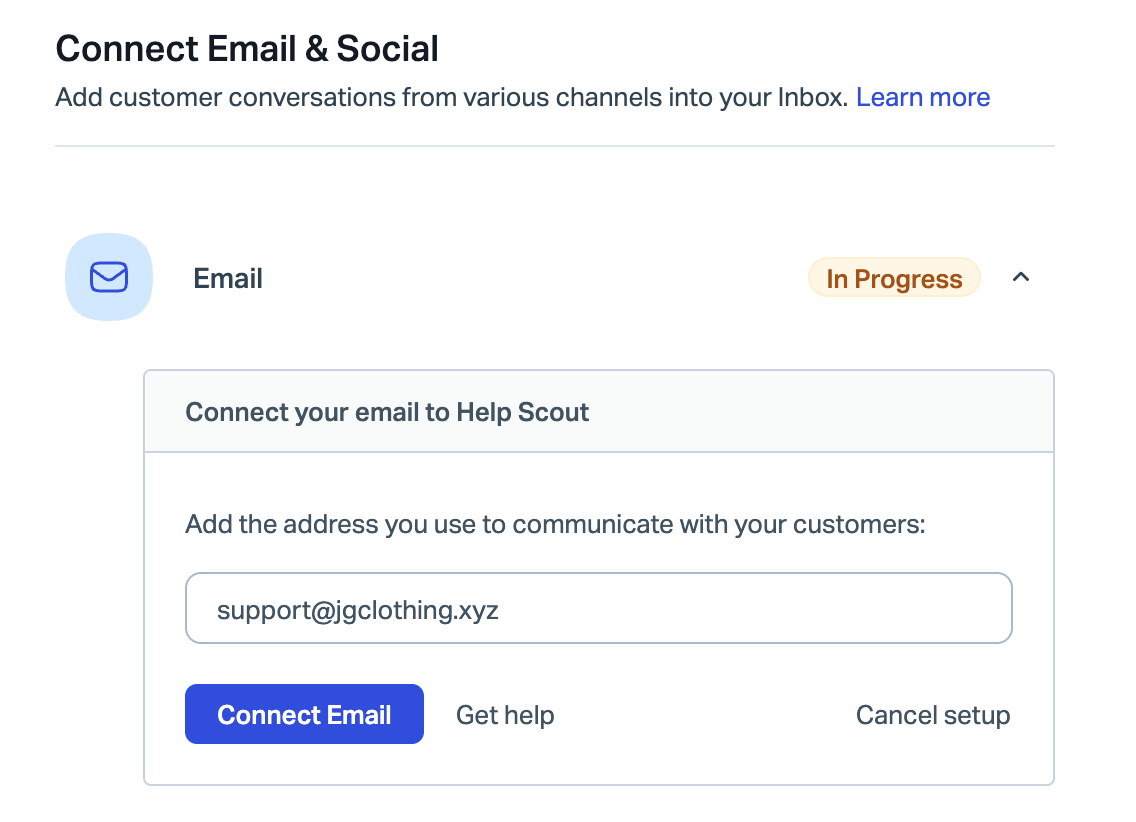
Task: Select the Email channel label
Action: (228, 278)
